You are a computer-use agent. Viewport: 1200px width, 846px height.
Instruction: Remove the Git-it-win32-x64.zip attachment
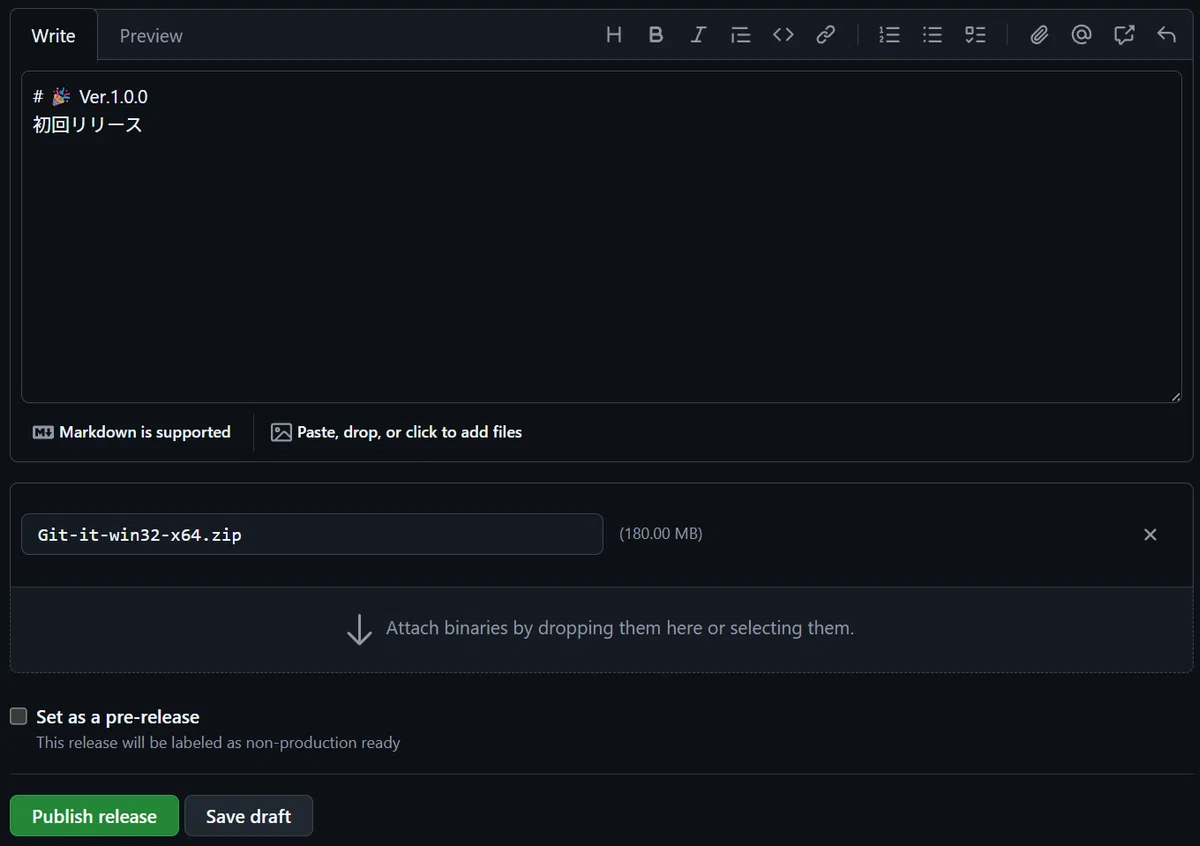click(x=1150, y=534)
